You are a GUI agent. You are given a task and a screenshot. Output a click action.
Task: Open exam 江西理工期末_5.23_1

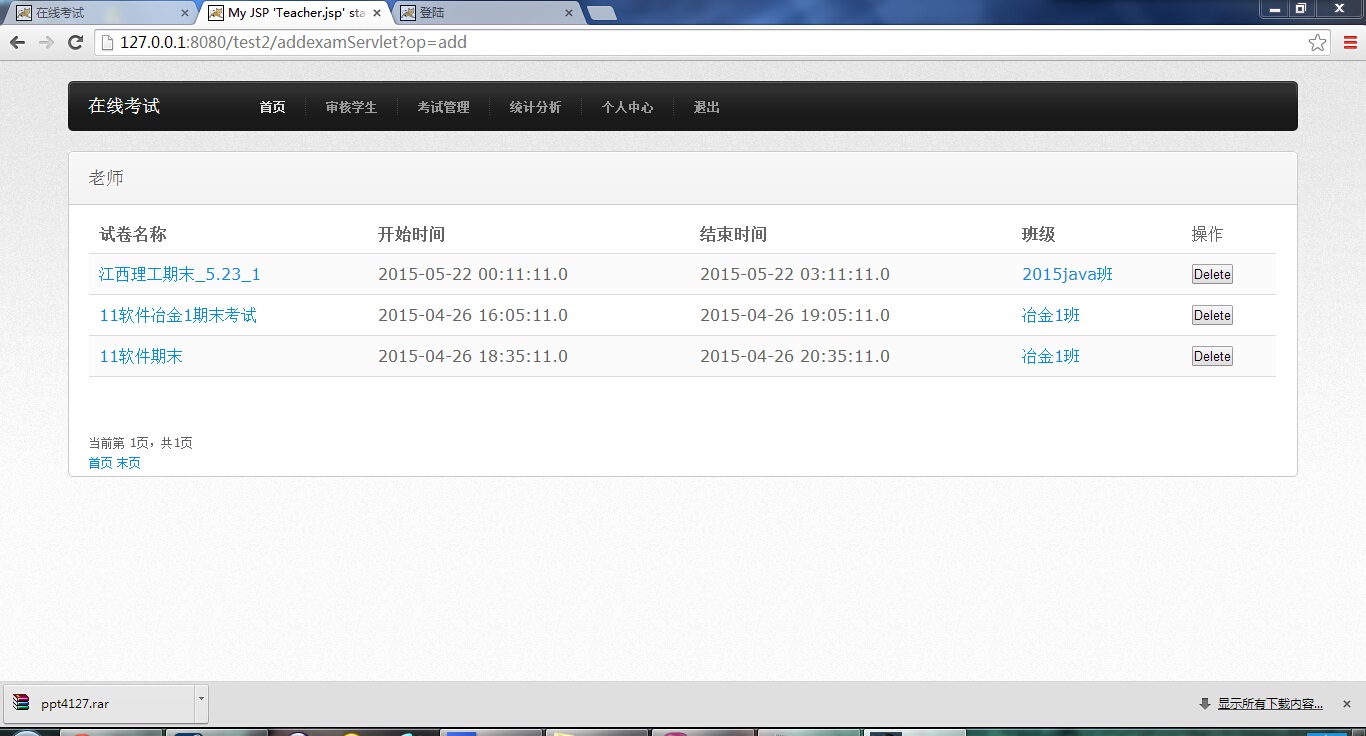(x=180, y=274)
